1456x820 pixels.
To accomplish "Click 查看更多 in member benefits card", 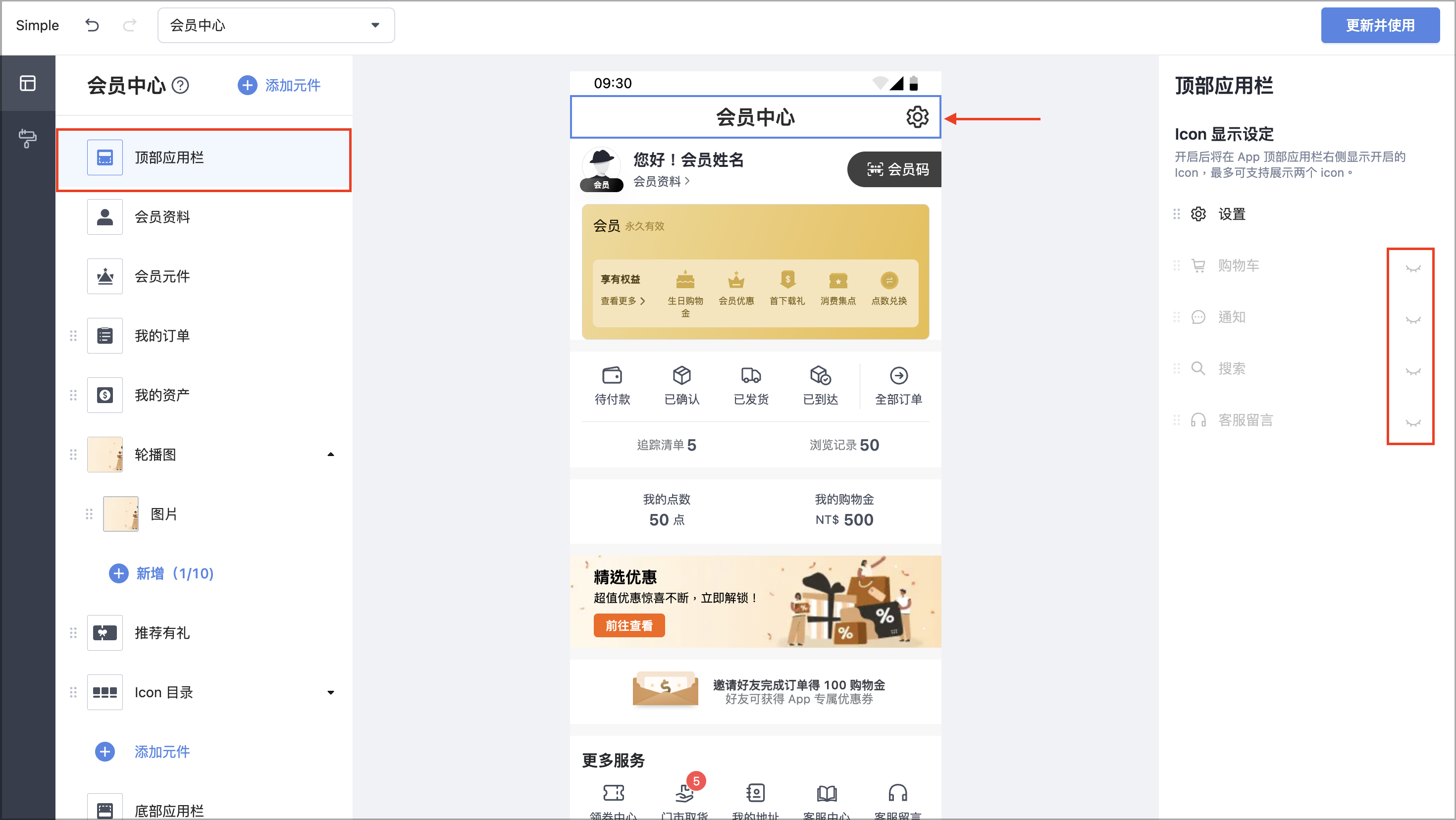I will (x=623, y=301).
